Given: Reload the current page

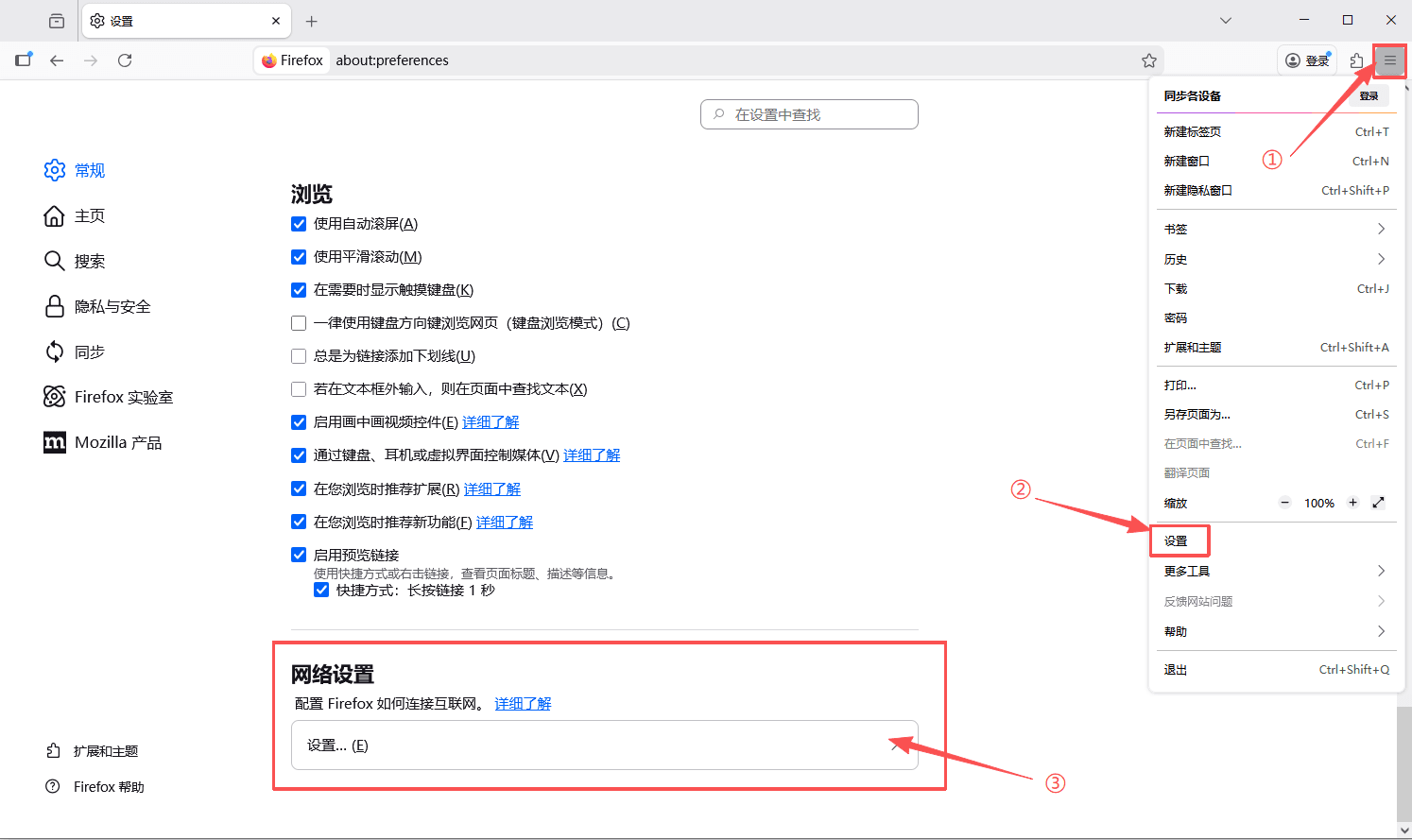Looking at the screenshot, I should 125,60.
